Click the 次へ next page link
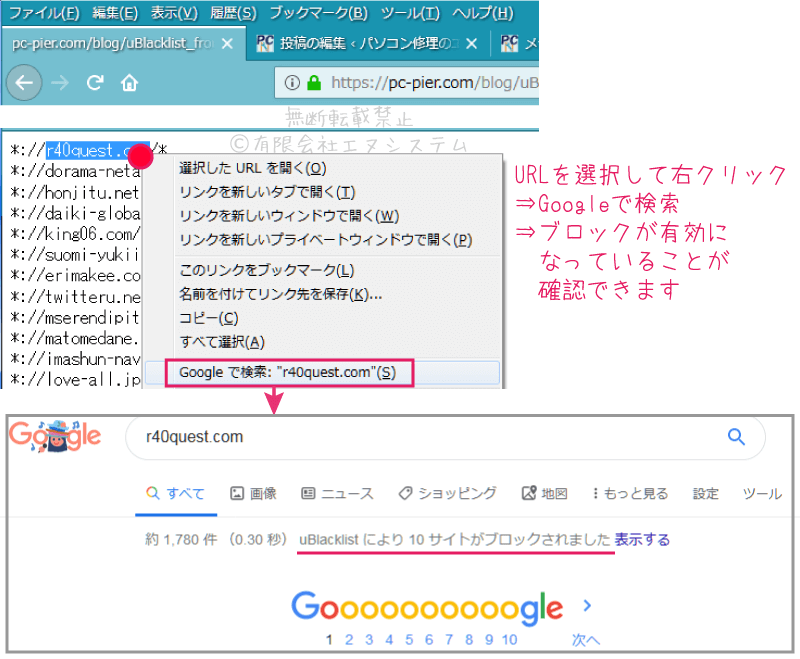Viewport: 800px width, 659px height. (586, 640)
